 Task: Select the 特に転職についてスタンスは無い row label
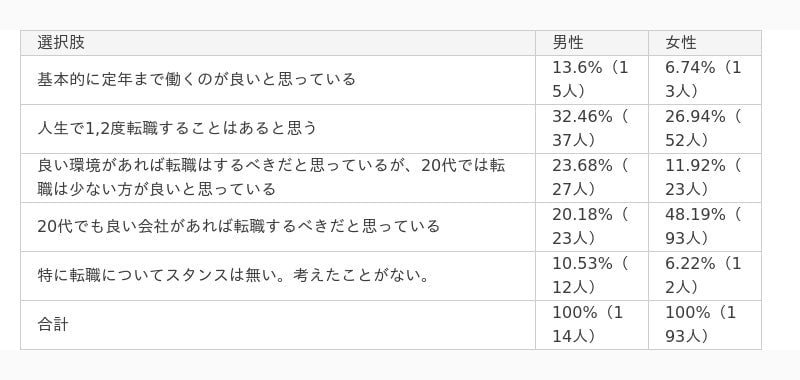coord(234,275)
